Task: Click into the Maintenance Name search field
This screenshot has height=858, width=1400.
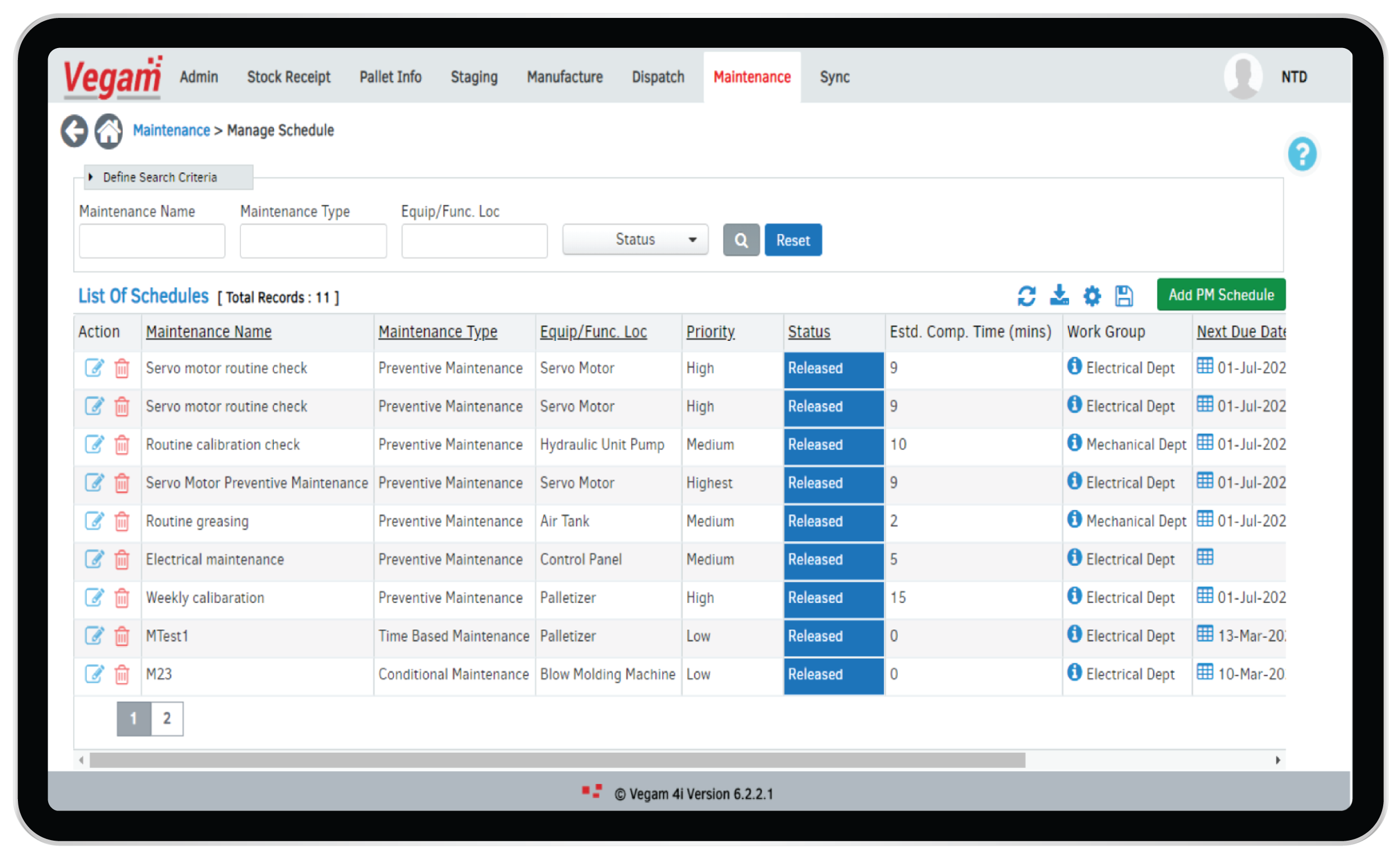Action: click(152, 241)
